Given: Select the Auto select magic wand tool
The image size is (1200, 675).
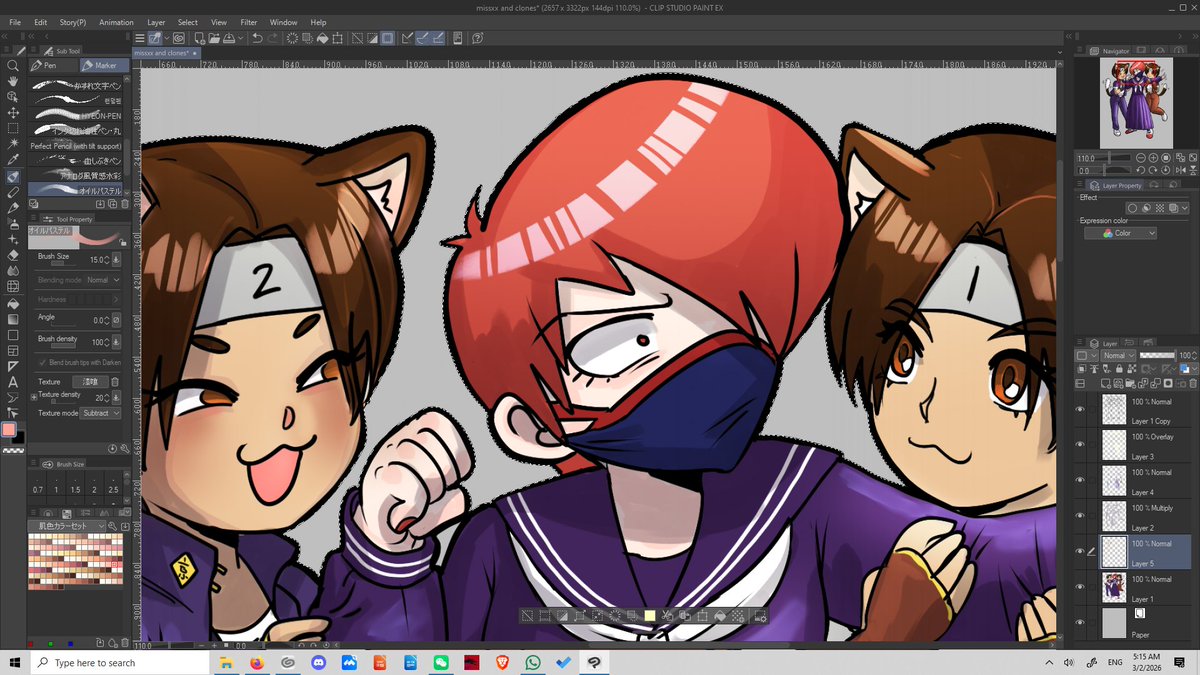Looking at the screenshot, I should pyautogui.click(x=13, y=144).
